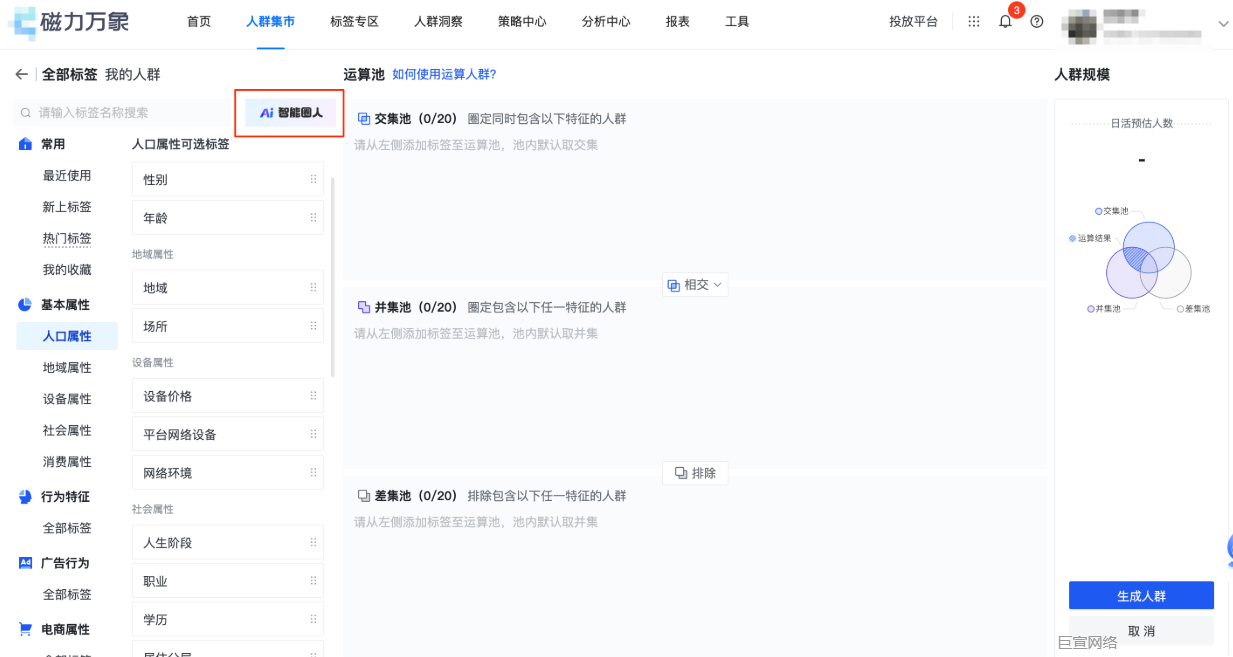
Task: Select 我的收藏 in sidebar
Action: pyautogui.click(x=67, y=270)
